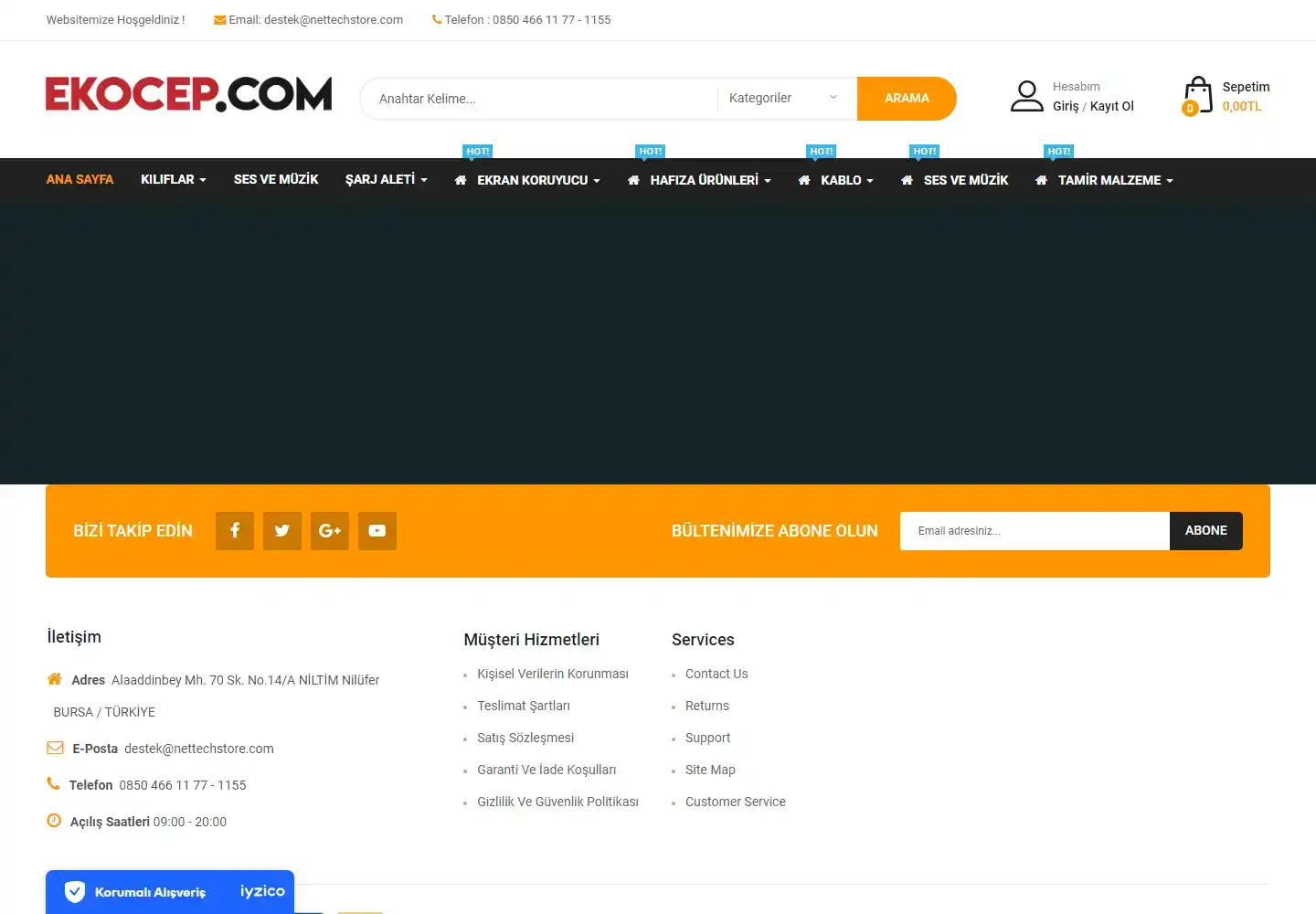Viewport: 1316px width, 914px height.
Task: Open Gizlilik Ve Güvenlik Politikası link
Action: click(557, 802)
